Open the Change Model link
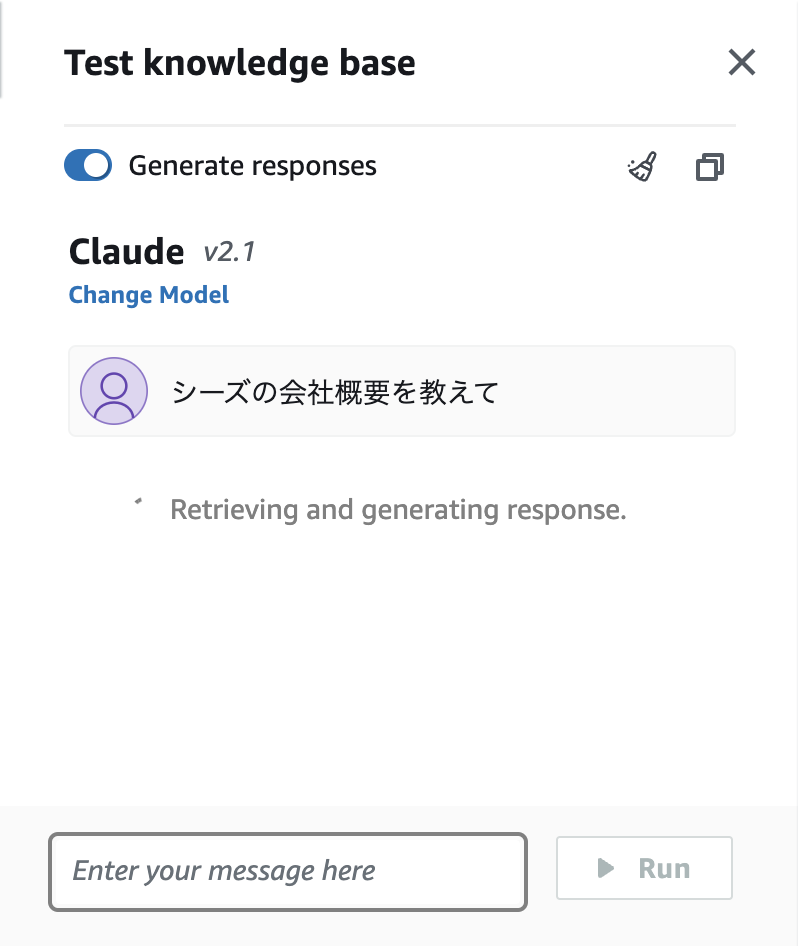Screen dimensions: 798x946 point(149,295)
